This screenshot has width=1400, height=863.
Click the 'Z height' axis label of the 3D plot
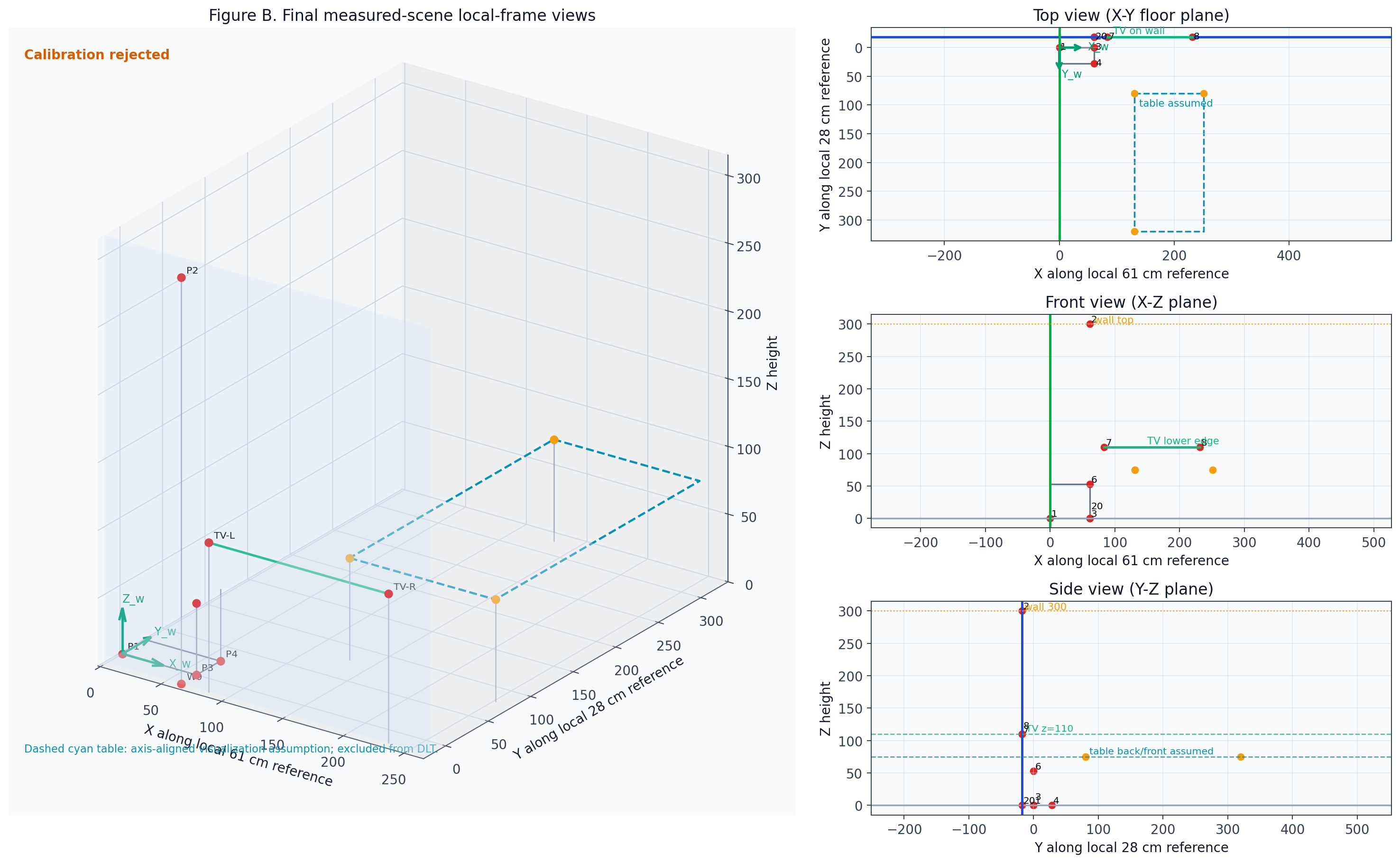[772, 363]
